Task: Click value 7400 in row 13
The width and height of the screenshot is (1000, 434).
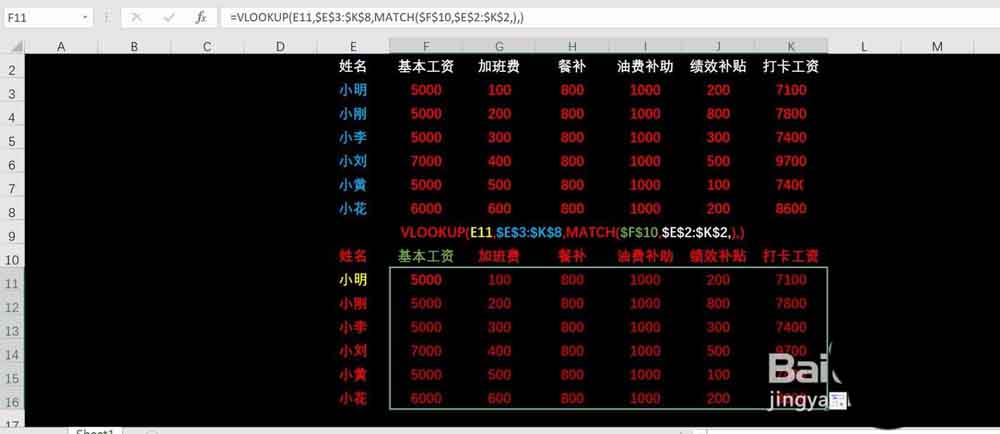Action: click(791, 328)
